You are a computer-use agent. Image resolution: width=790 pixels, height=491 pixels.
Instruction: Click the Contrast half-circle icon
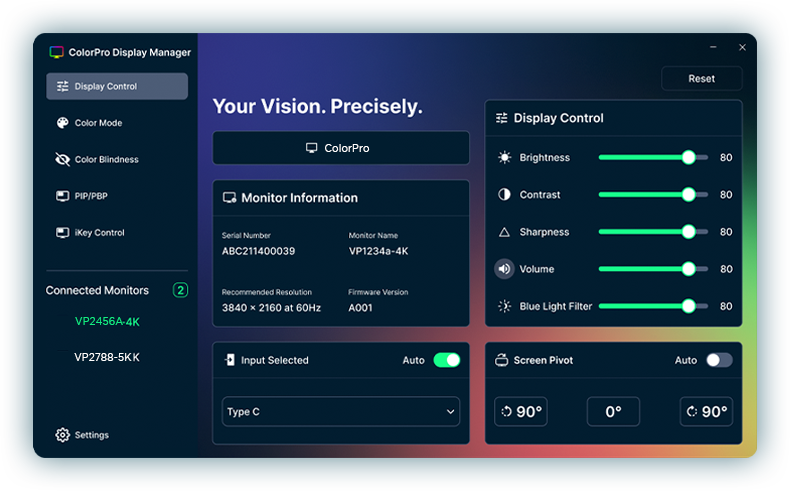click(504, 194)
